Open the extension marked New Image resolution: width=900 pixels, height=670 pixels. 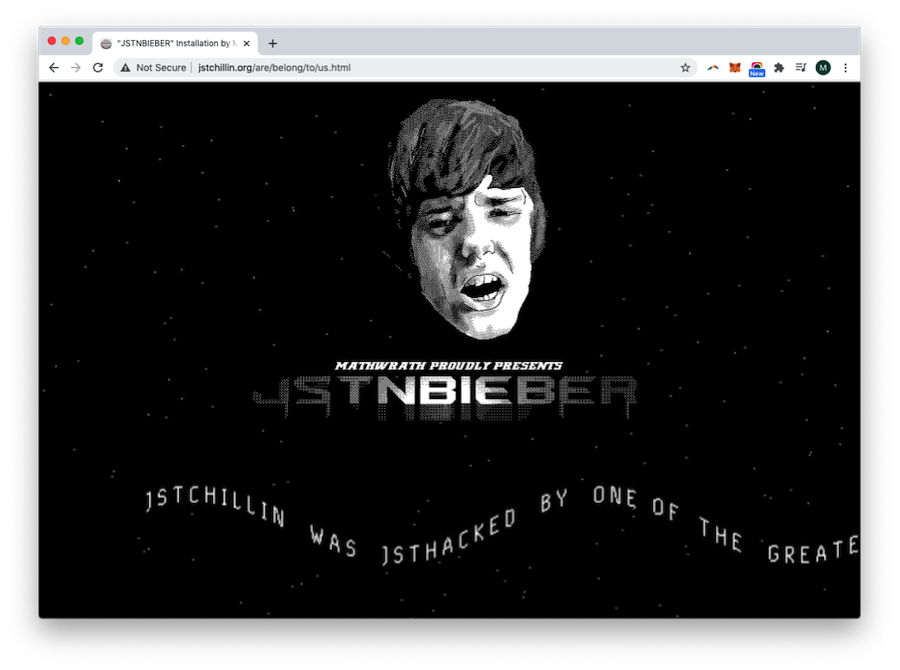757,69
